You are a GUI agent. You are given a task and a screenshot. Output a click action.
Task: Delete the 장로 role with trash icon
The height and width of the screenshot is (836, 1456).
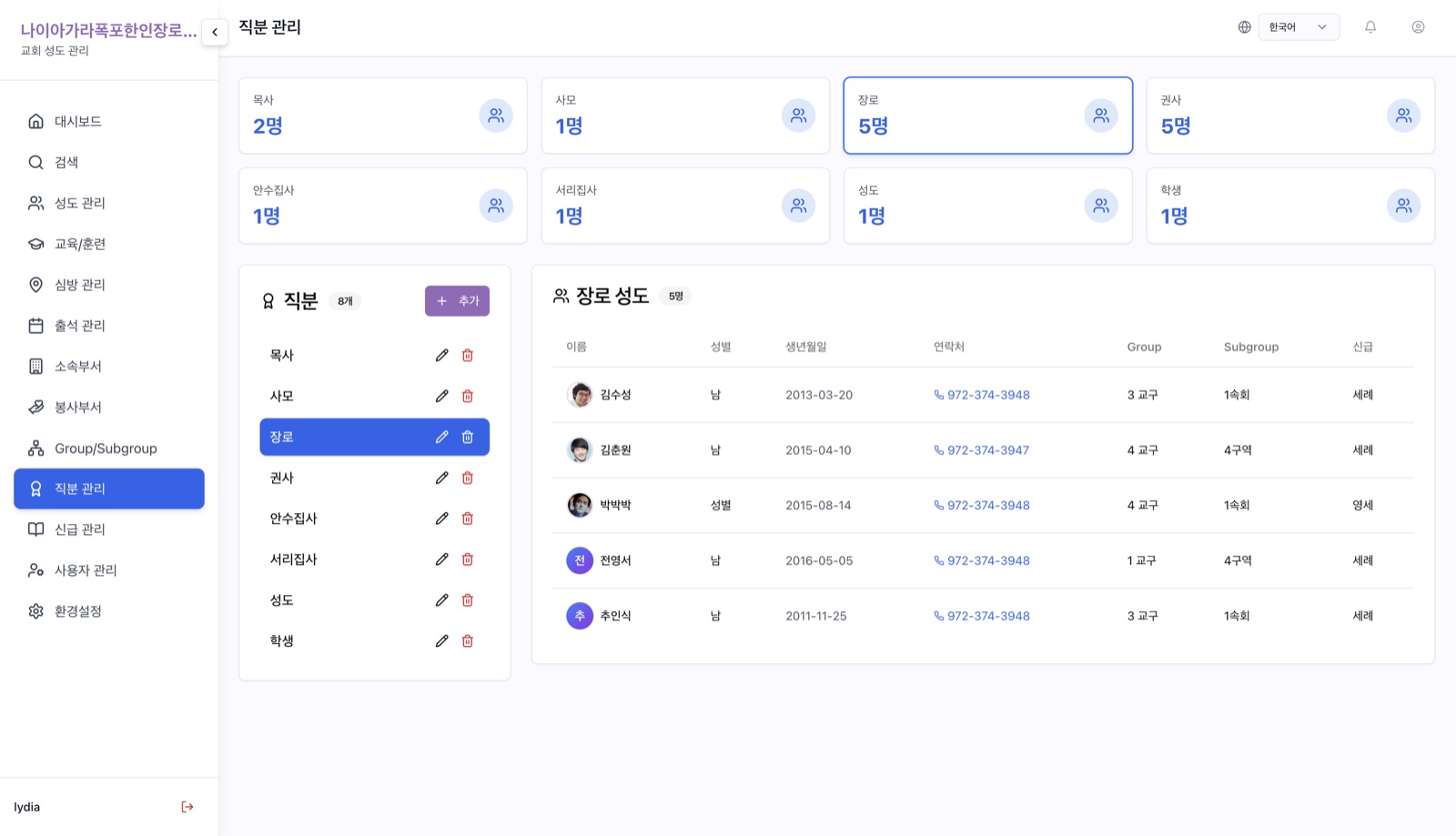point(468,437)
